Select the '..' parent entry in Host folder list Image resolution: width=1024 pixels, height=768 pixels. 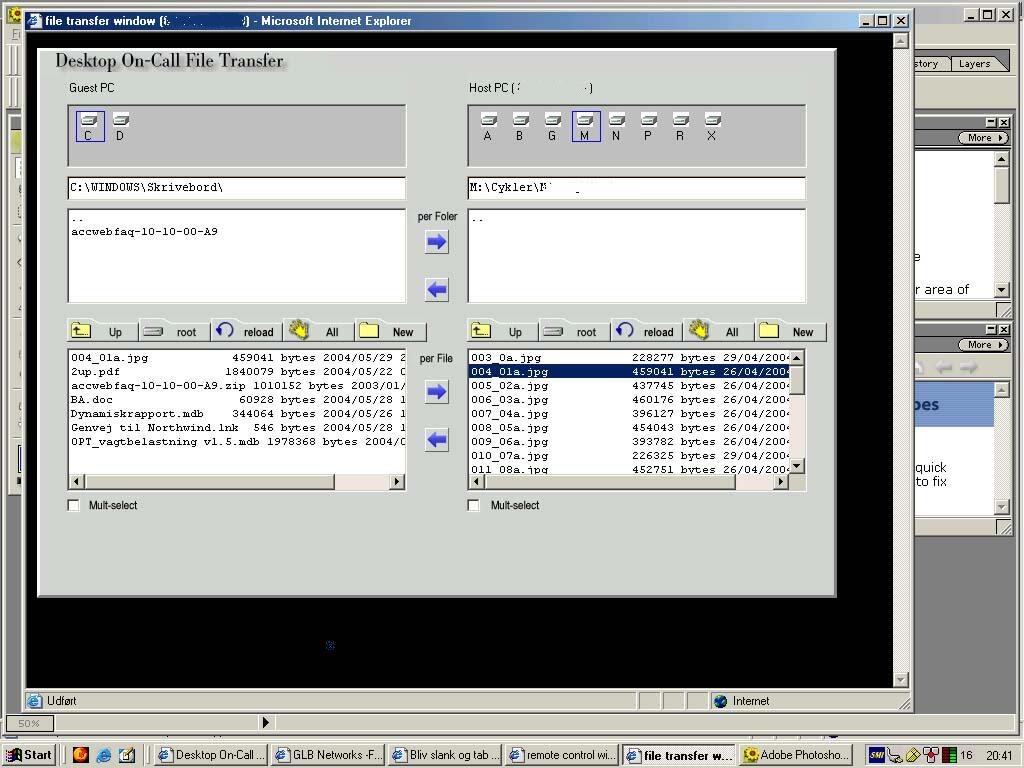[477, 219]
